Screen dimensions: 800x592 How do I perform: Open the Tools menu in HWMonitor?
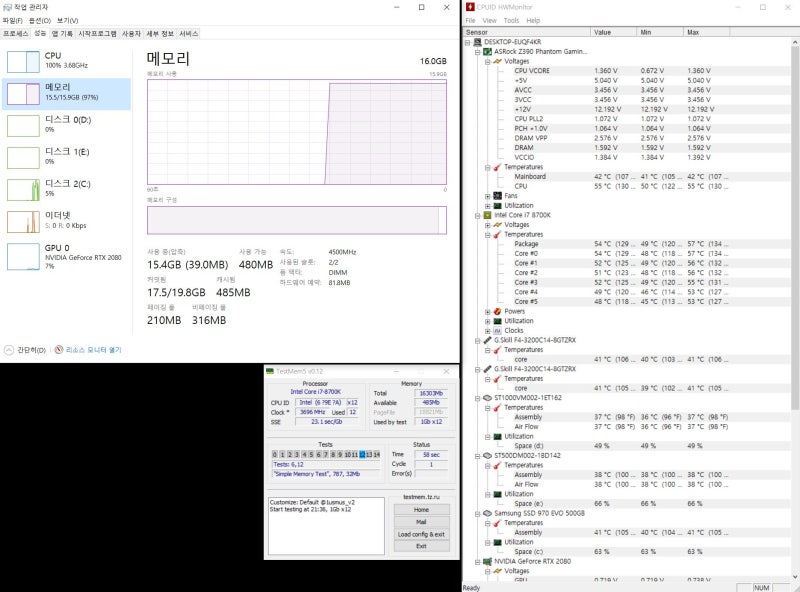pyautogui.click(x=513, y=19)
